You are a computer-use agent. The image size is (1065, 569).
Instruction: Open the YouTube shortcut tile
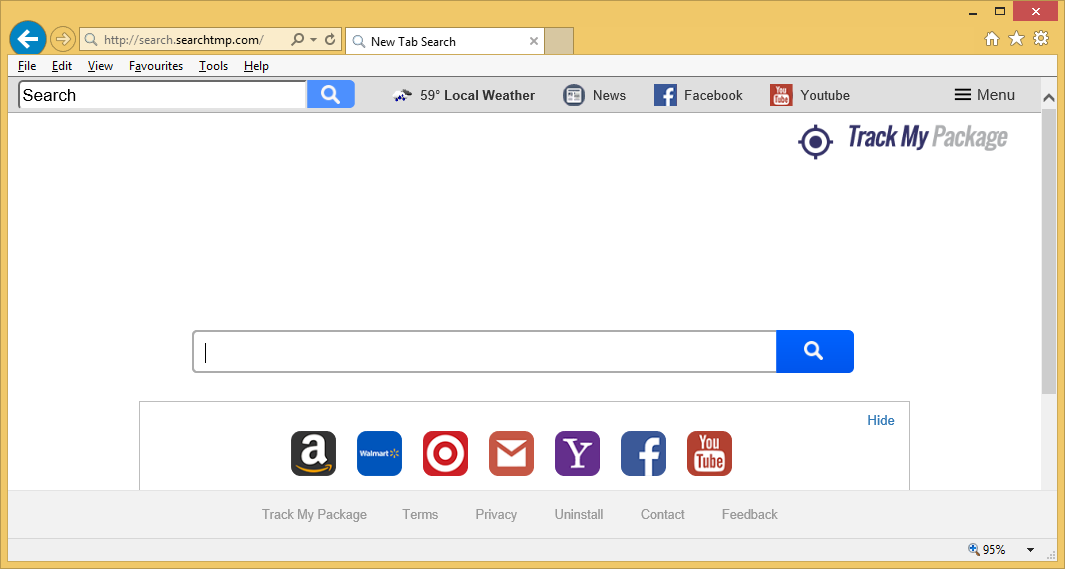[709, 454]
